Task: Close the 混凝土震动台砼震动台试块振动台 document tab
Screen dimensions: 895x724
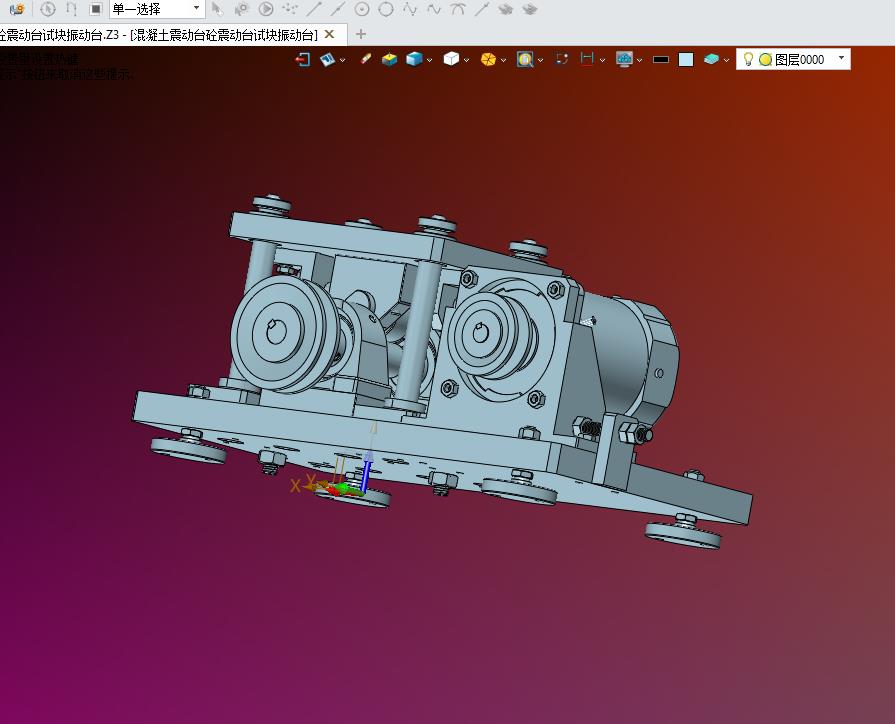Action: pos(329,34)
